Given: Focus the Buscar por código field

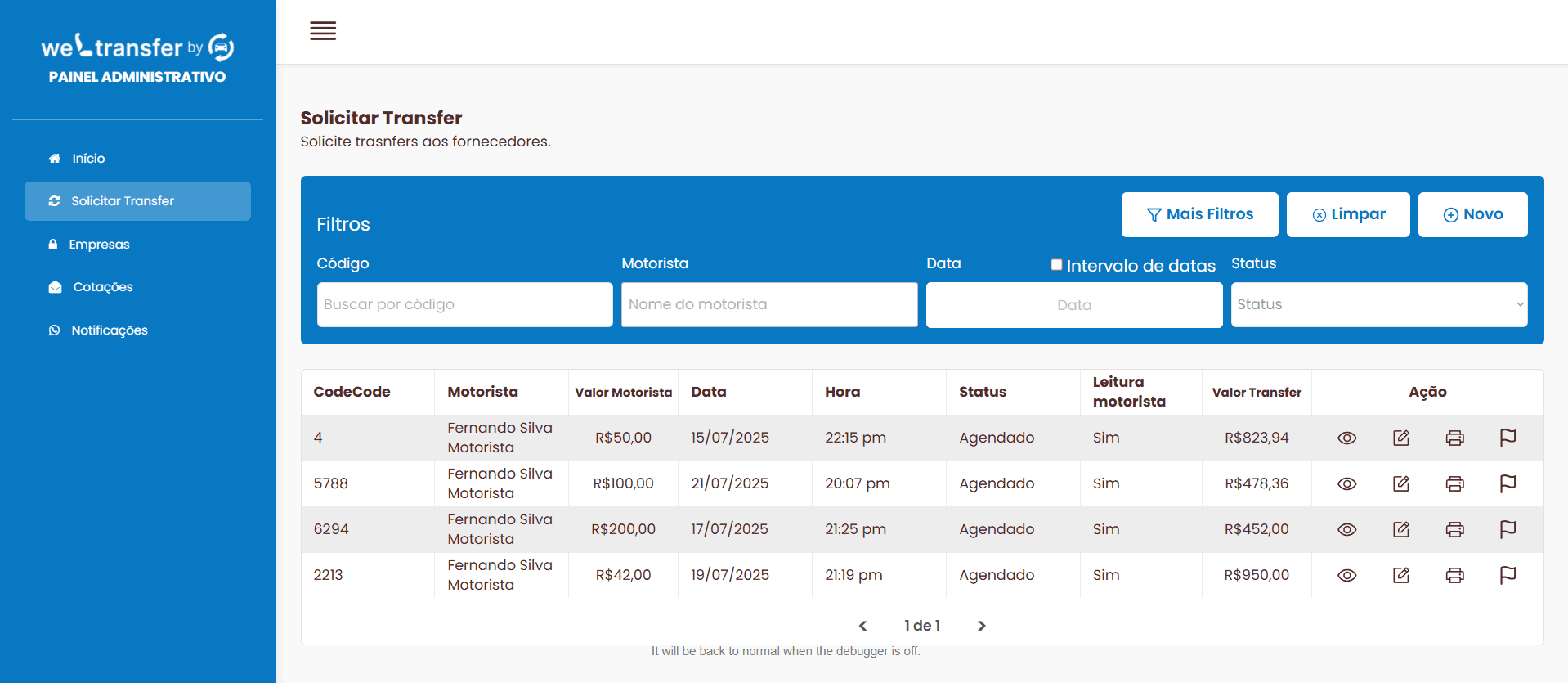Looking at the screenshot, I should point(464,304).
